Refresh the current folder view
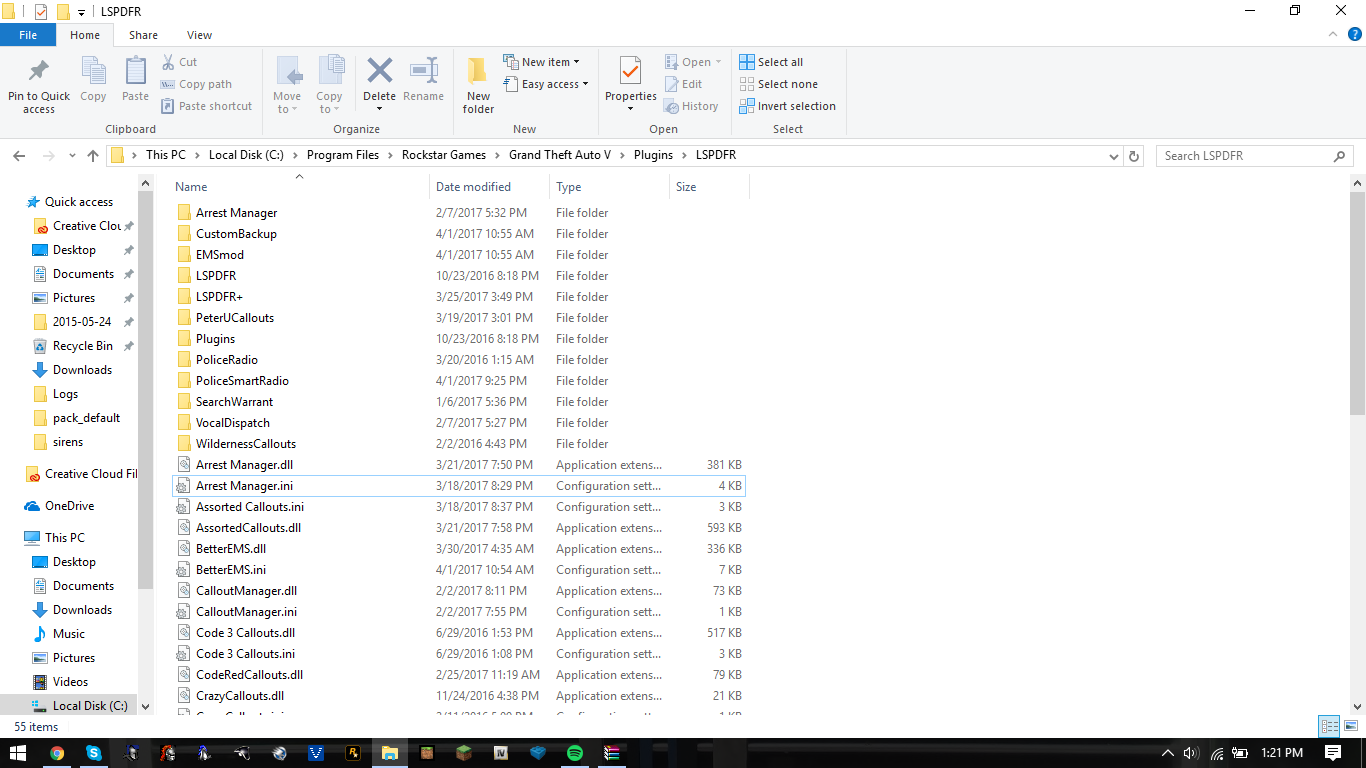 (x=1134, y=156)
